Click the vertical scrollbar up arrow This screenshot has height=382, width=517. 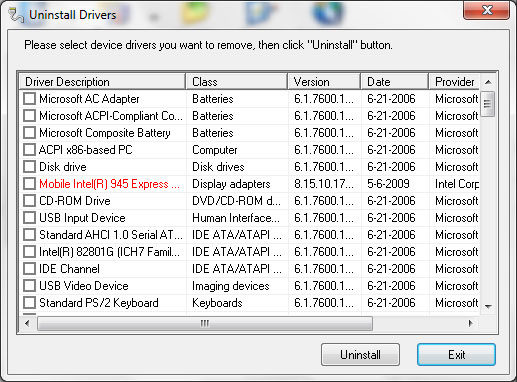488,82
